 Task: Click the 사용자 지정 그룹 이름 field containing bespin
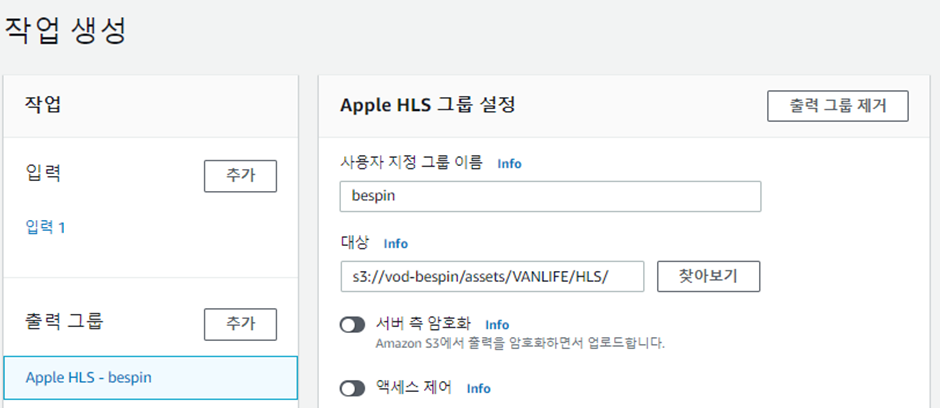pyautogui.click(x=550, y=197)
